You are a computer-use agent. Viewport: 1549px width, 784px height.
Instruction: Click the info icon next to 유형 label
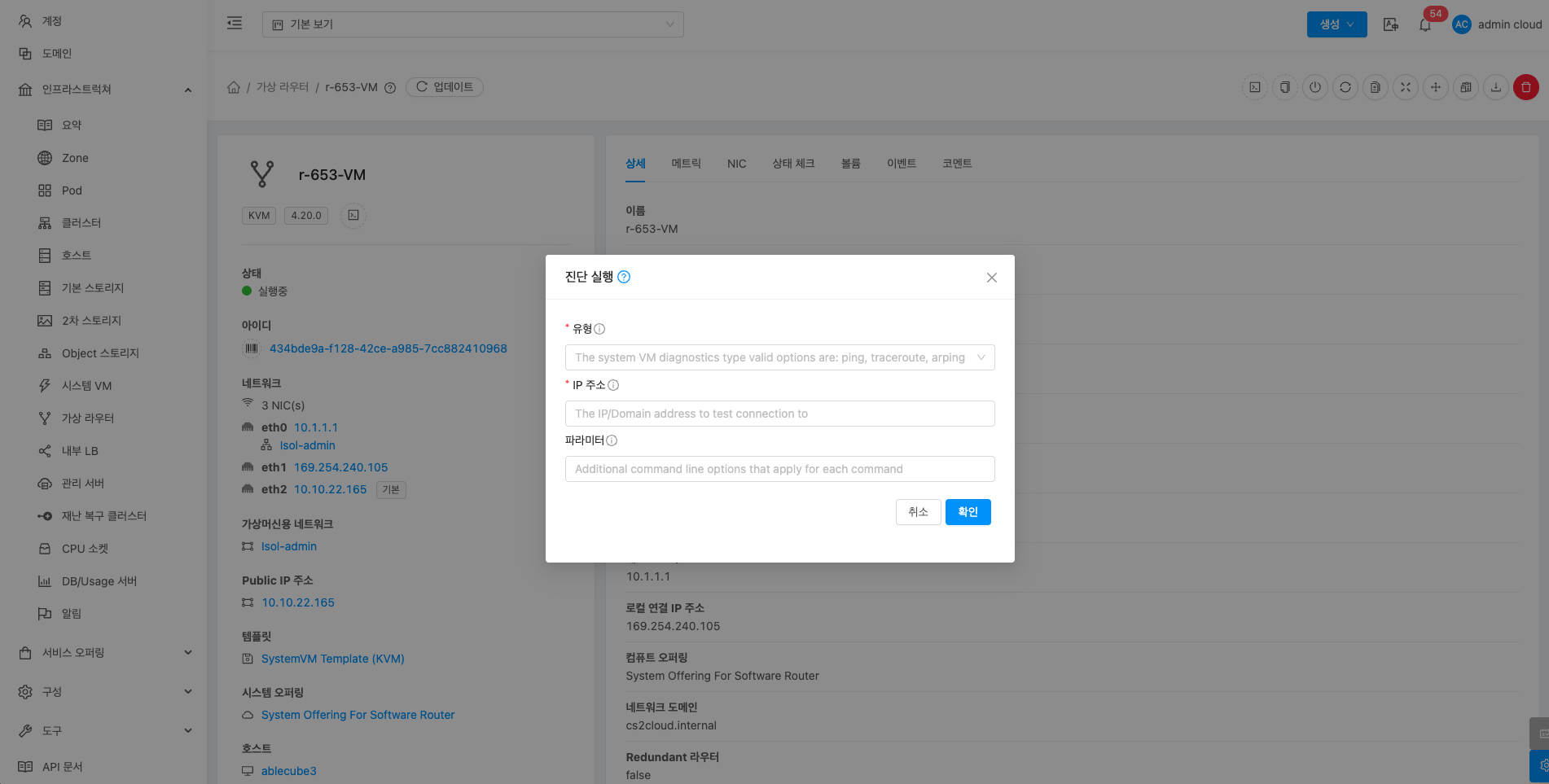[599, 329]
